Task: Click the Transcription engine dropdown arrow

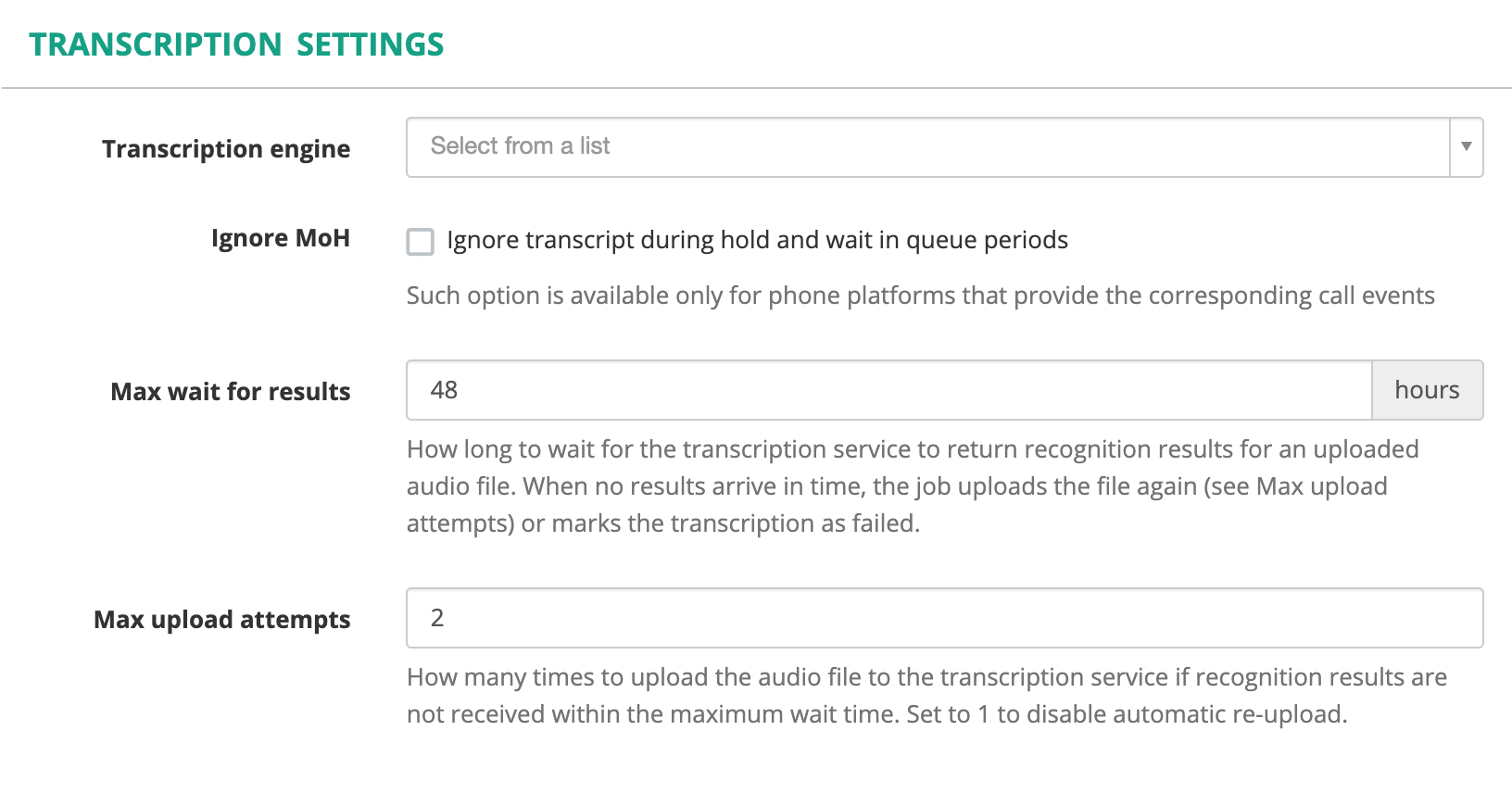Action: [1467, 146]
